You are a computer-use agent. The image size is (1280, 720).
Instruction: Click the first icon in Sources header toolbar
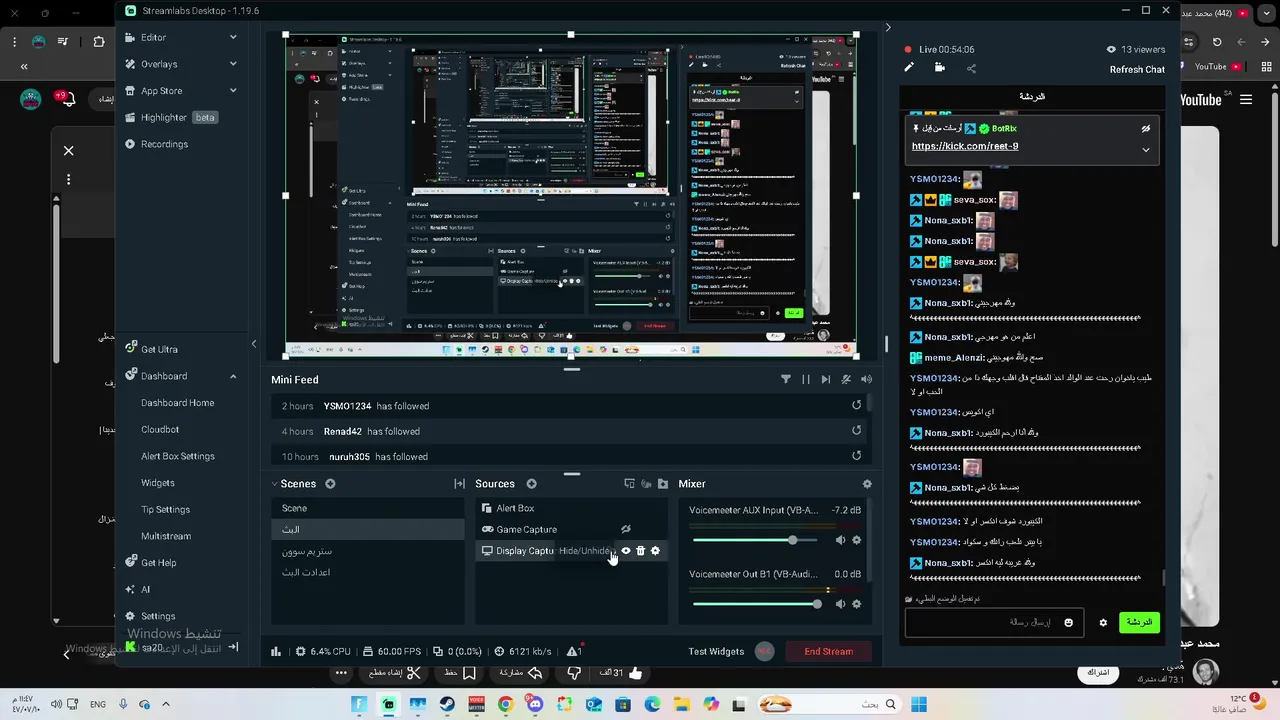coord(629,484)
